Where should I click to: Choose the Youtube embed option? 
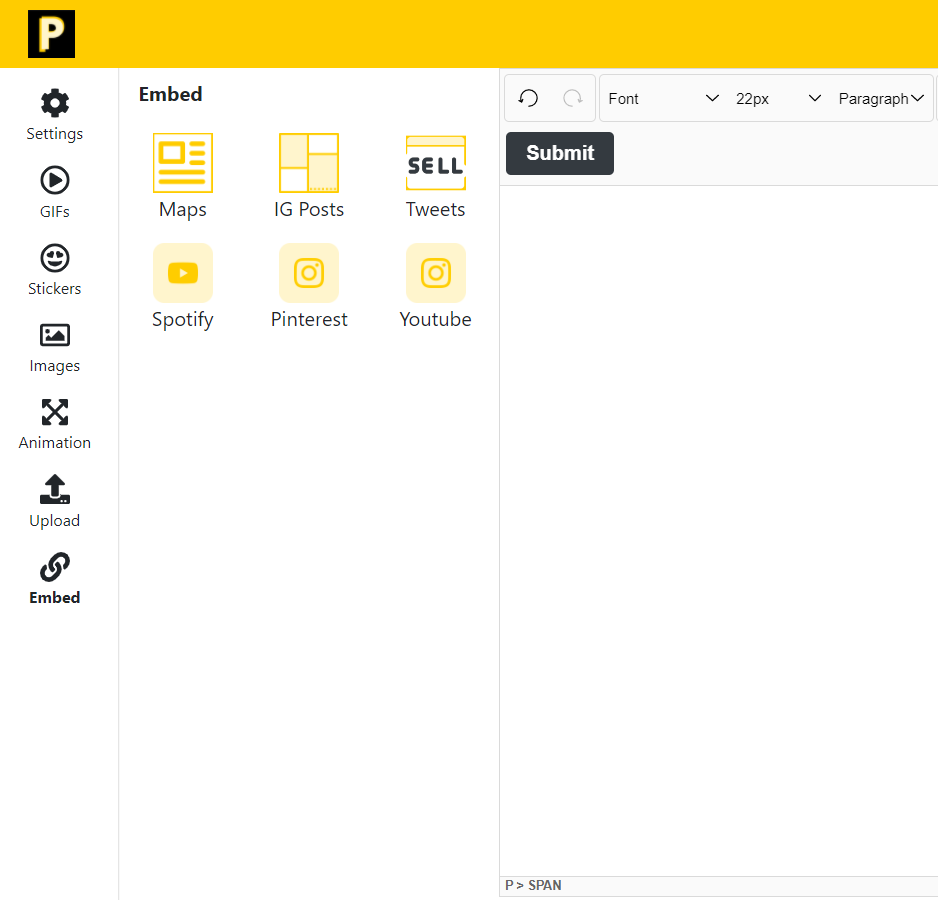436,287
